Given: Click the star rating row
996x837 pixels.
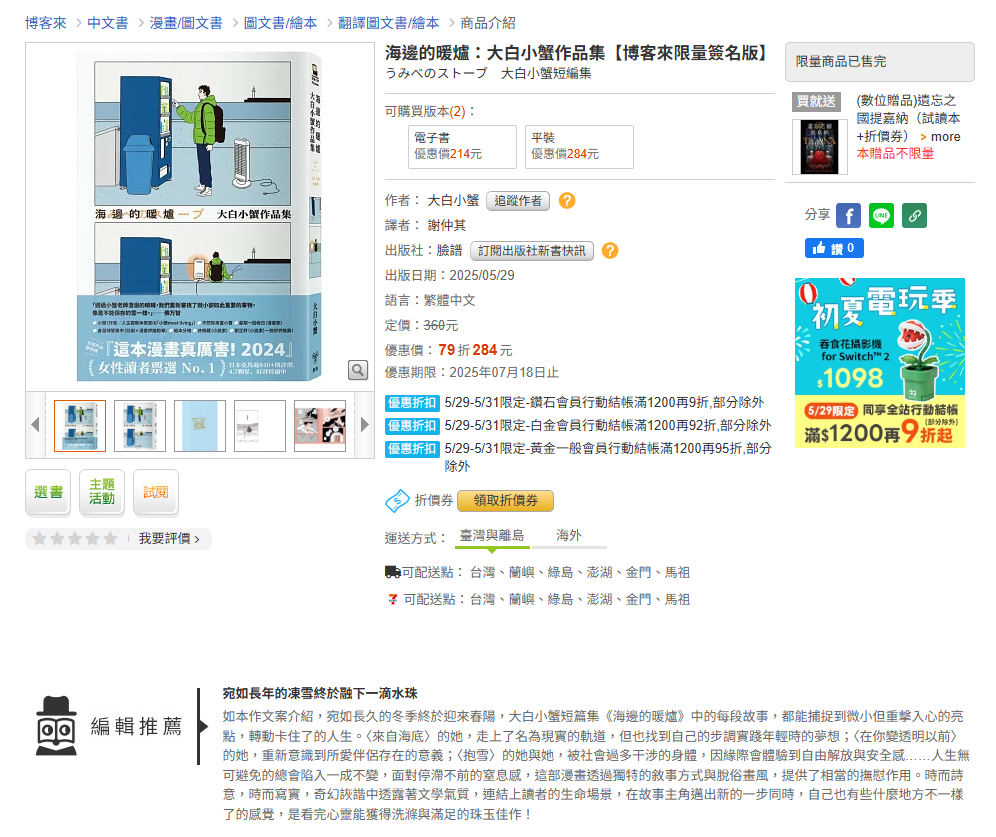Looking at the screenshot, I should 75,539.
